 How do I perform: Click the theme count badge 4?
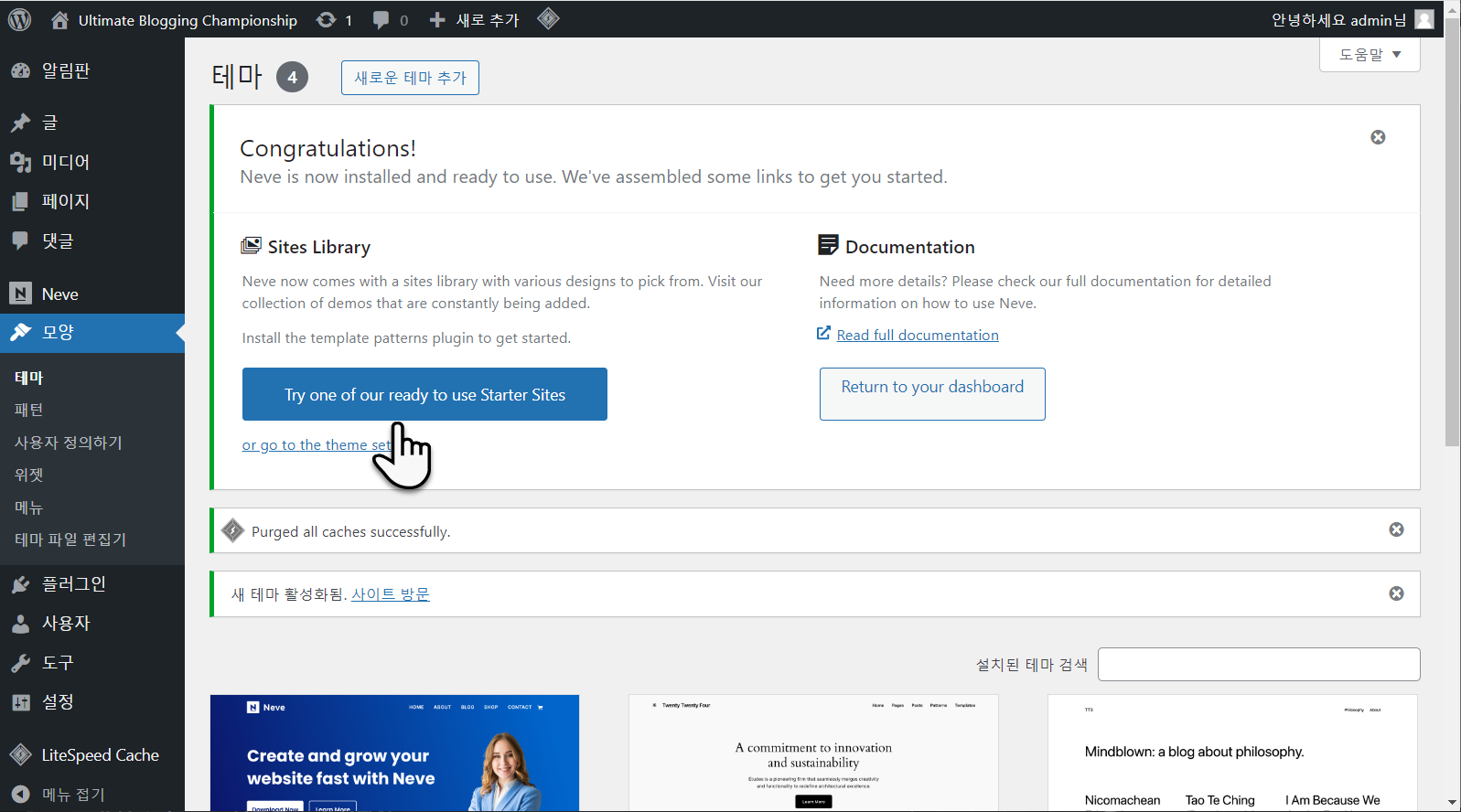coord(292,77)
